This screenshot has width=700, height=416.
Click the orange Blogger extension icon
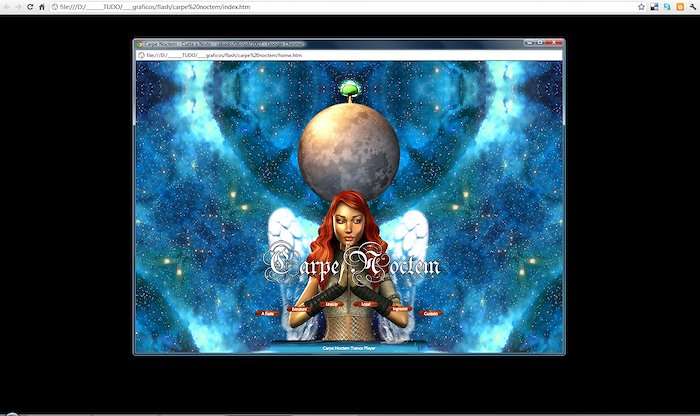[x=680, y=7]
